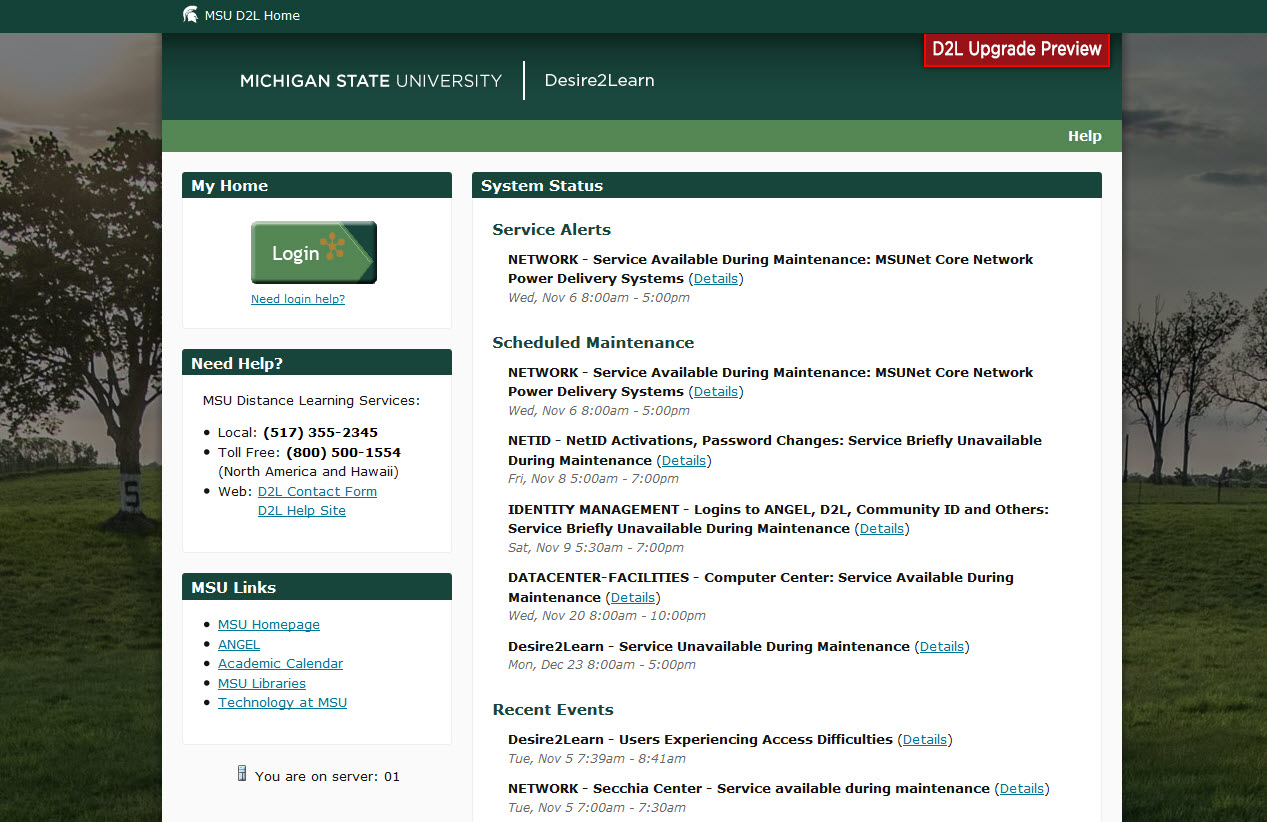Click the server status icon near server 01

(x=242, y=773)
